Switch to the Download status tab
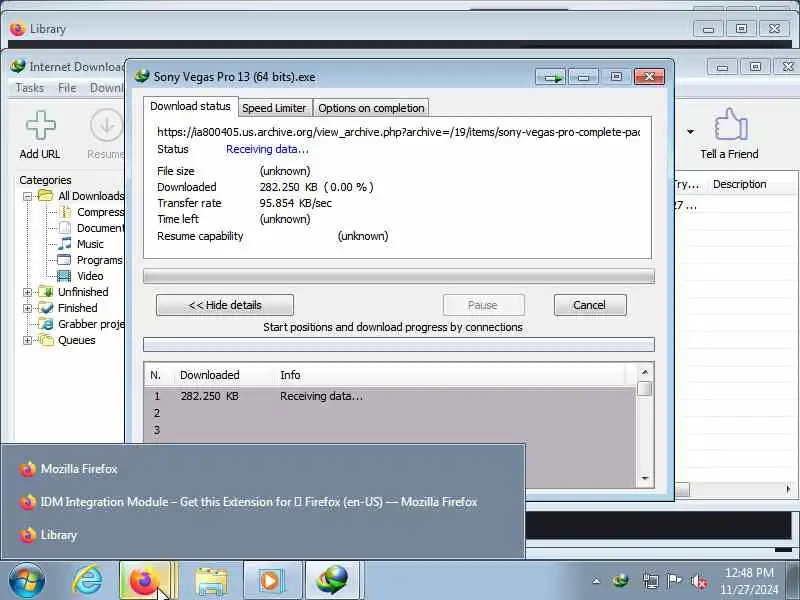This screenshot has height=600, width=800. [190, 106]
